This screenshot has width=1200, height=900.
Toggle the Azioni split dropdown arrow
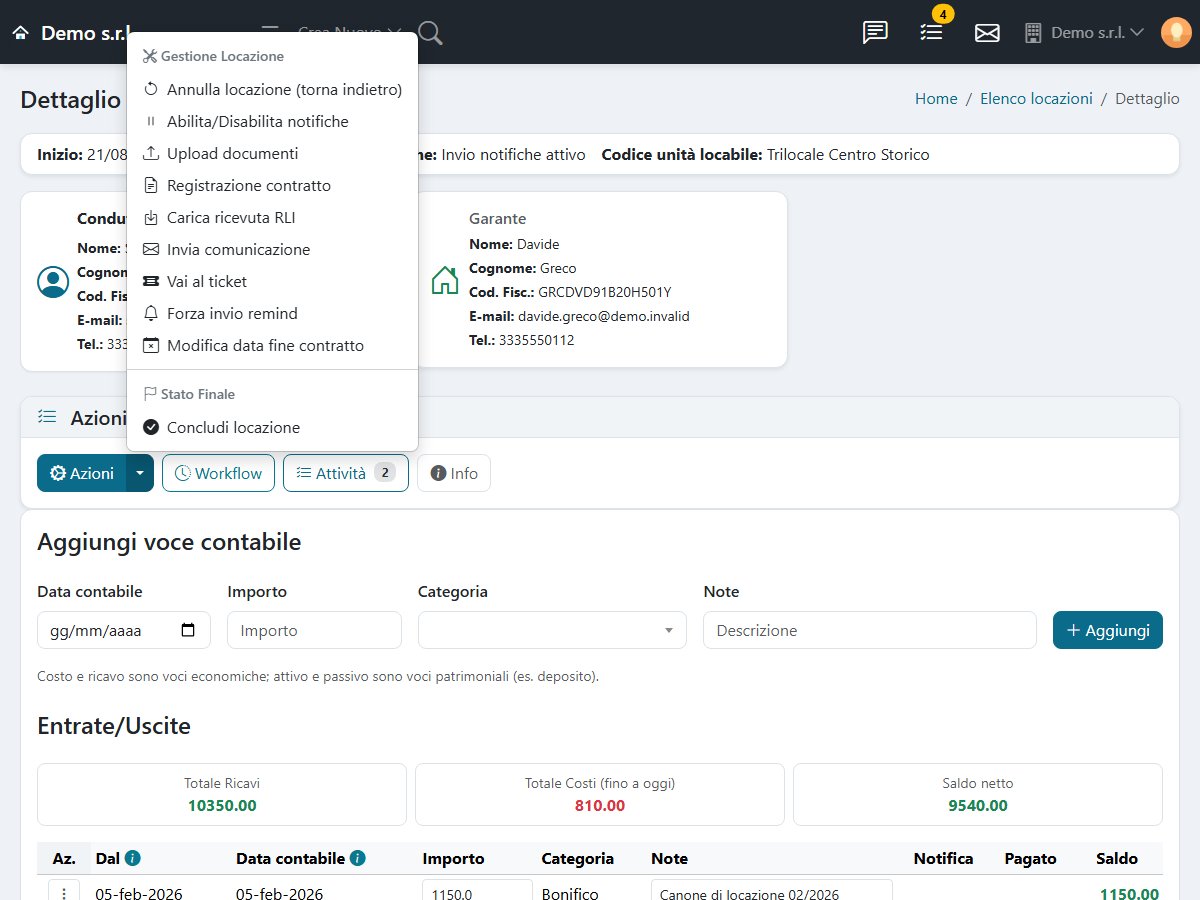click(140, 473)
